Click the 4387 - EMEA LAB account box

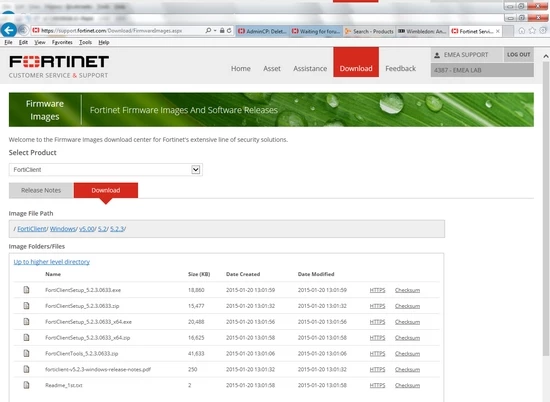tap(482, 70)
